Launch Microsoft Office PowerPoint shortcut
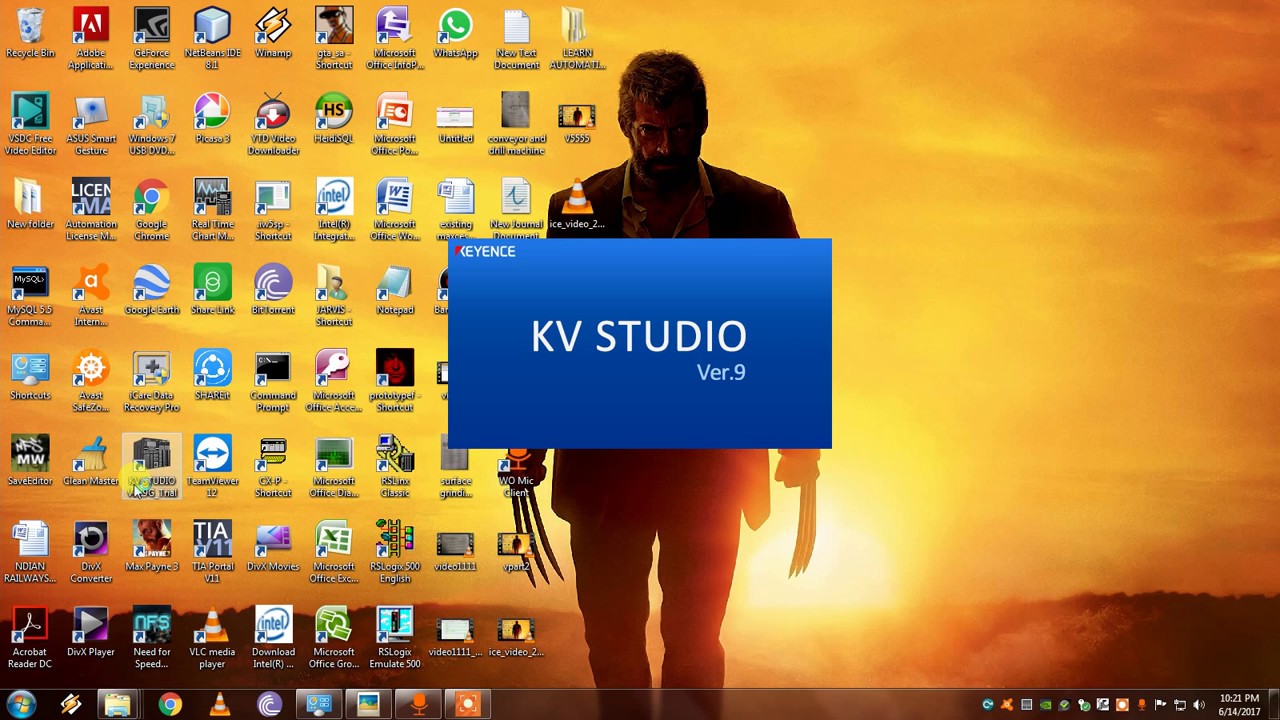 (394, 125)
